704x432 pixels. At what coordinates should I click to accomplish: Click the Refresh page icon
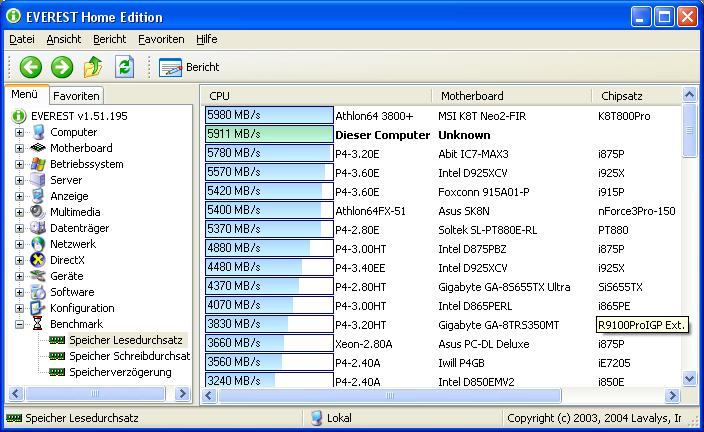[x=124, y=67]
